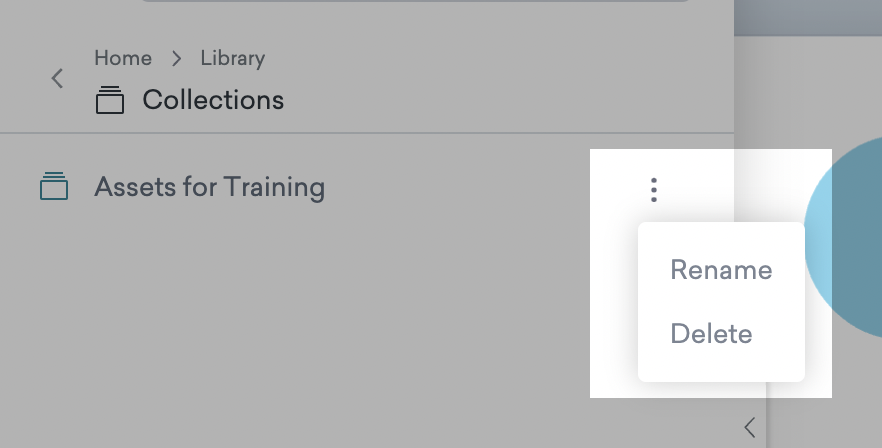The height and width of the screenshot is (448, 882).
Task: Open Library from the breadcrumb trail
Action: tap(232, 58)
